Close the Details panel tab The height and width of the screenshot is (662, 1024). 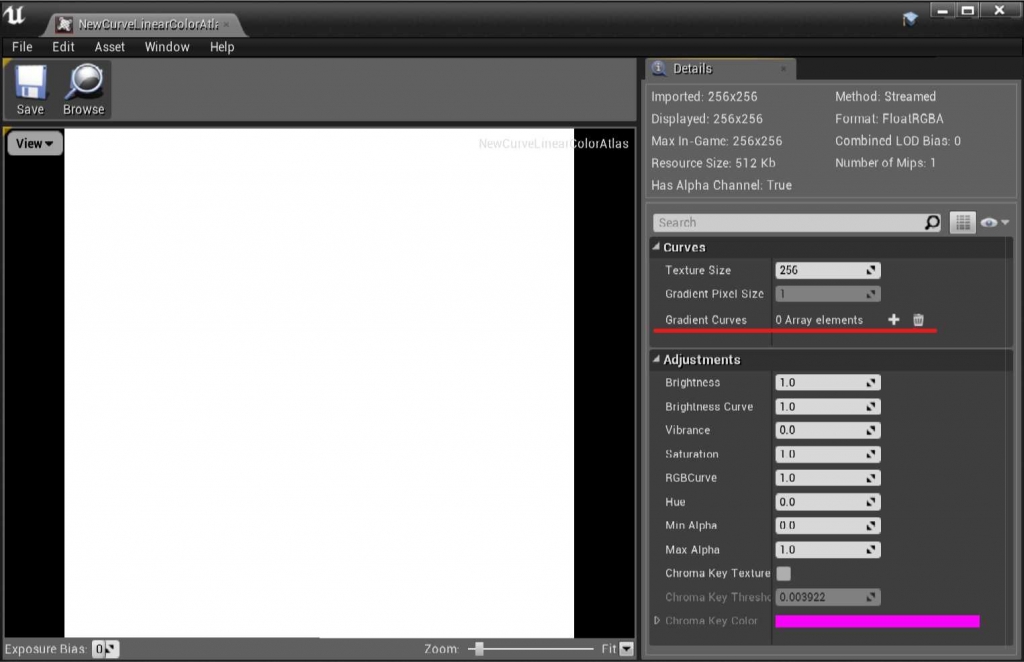pos(783,69)
